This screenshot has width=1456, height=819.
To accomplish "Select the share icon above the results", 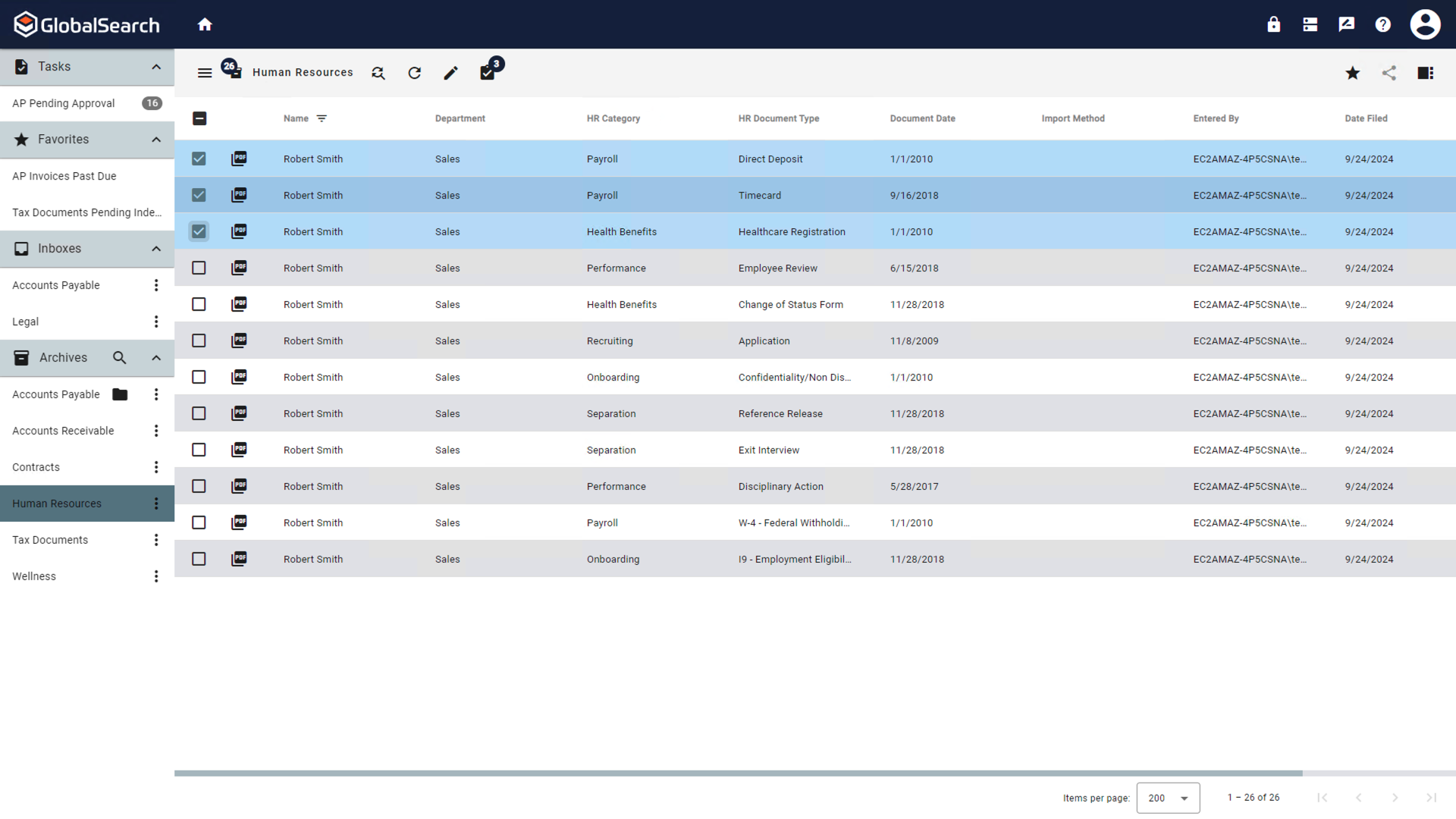I will [1389, 73].
